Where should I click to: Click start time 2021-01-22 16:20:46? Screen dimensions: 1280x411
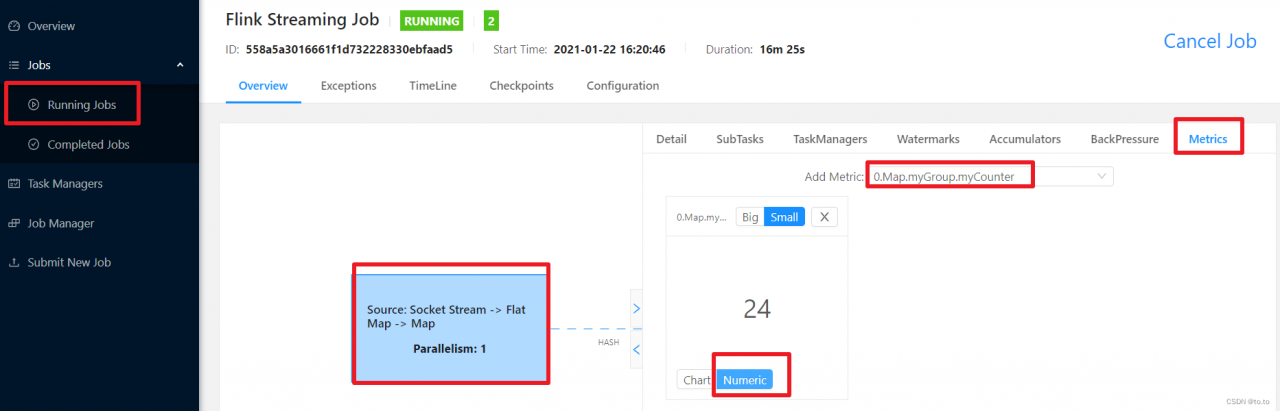click(609, 49)
